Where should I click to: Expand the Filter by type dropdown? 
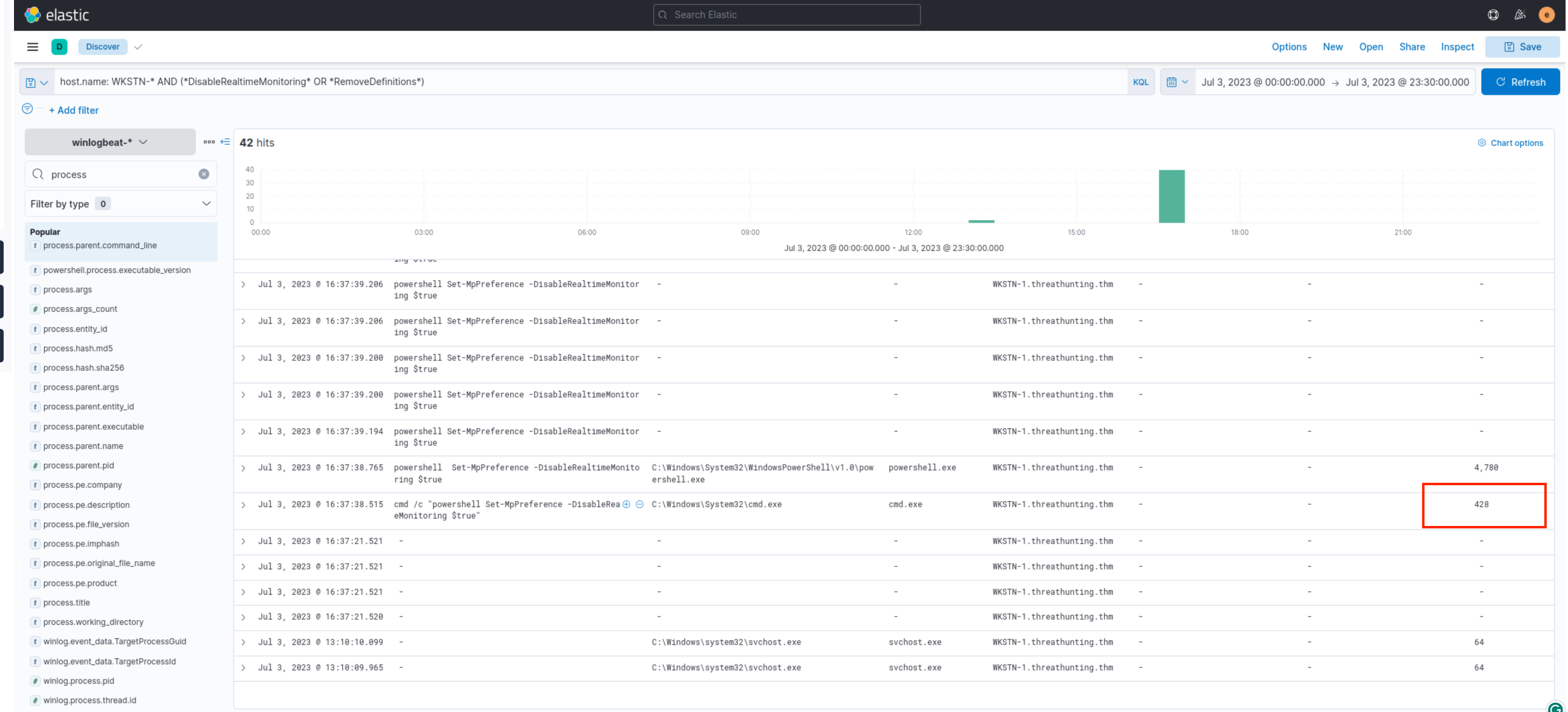(120, 204)
